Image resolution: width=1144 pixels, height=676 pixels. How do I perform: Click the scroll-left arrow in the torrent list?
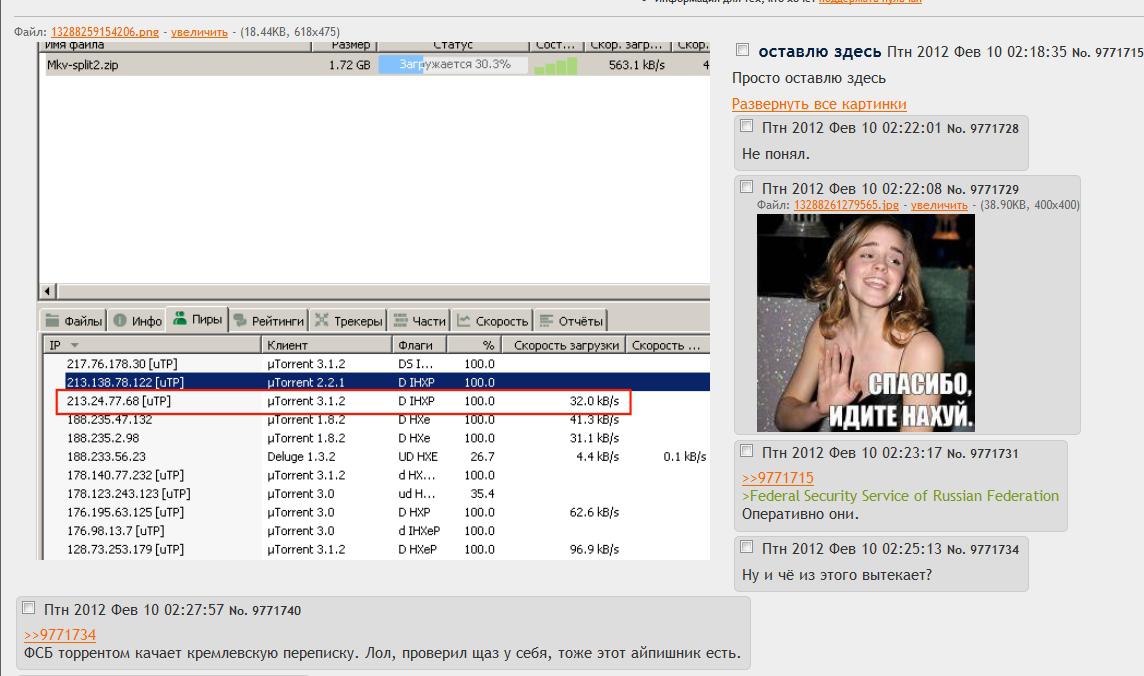pyautogui.click(x=47, y=292)
